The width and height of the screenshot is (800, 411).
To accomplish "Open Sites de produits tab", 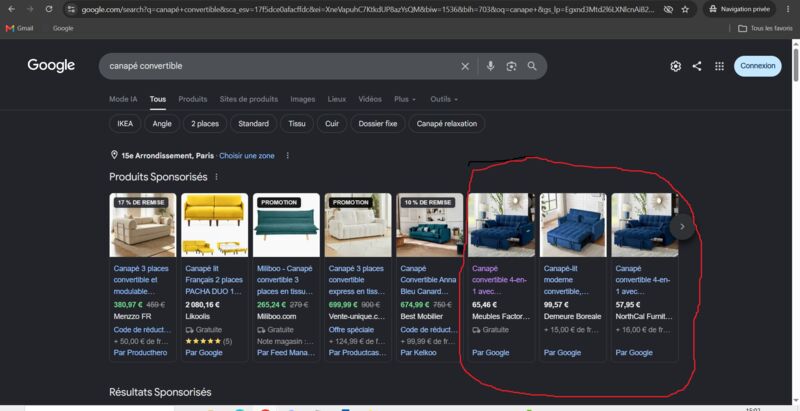I will [249, 99].
